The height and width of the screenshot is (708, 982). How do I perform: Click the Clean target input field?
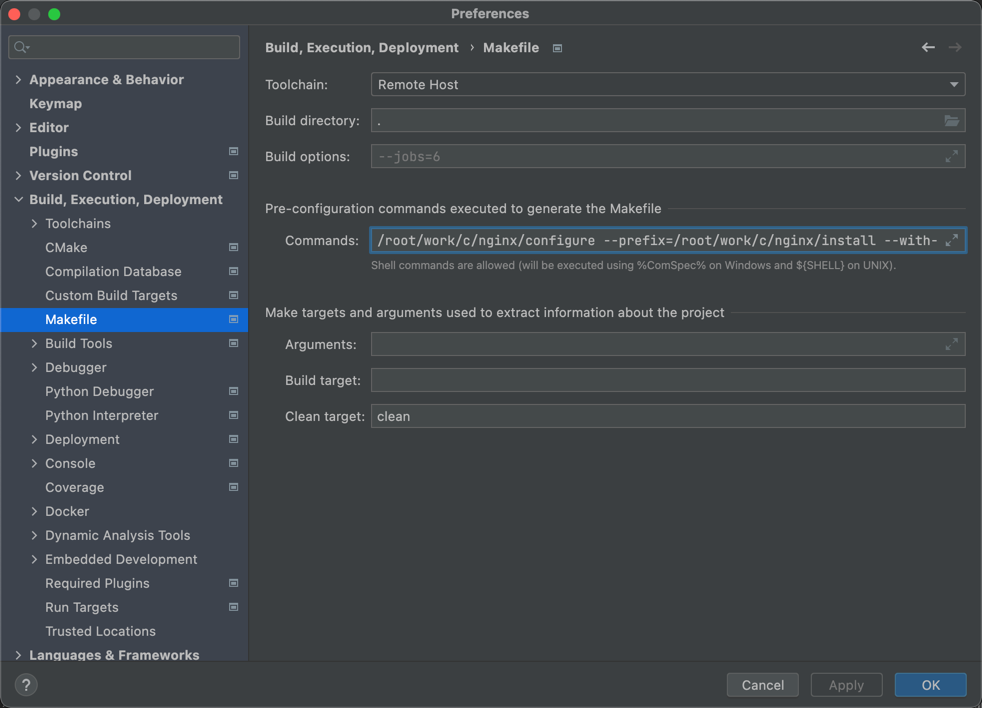click(667, 416)
